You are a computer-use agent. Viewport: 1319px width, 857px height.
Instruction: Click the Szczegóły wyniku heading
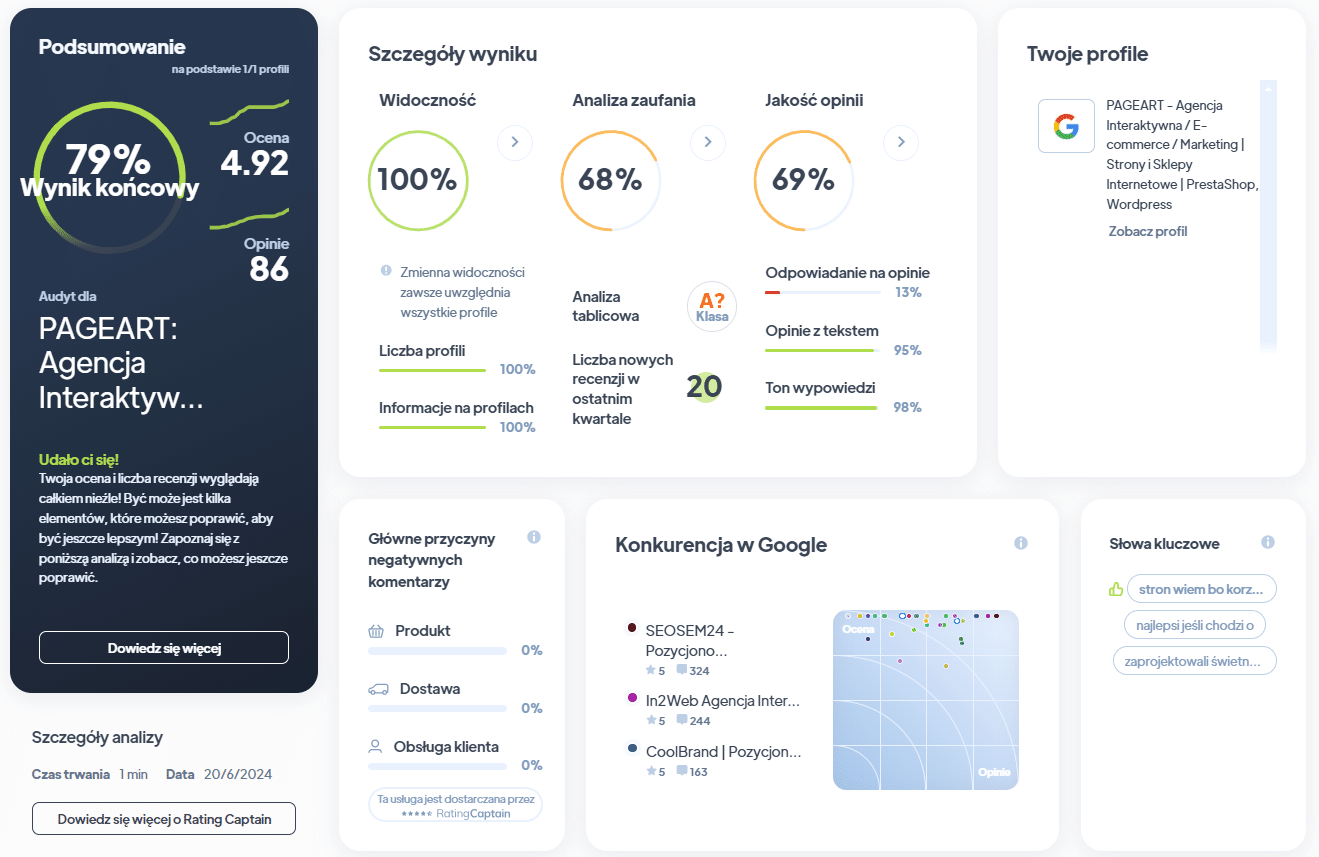click(x=453, y=54)
